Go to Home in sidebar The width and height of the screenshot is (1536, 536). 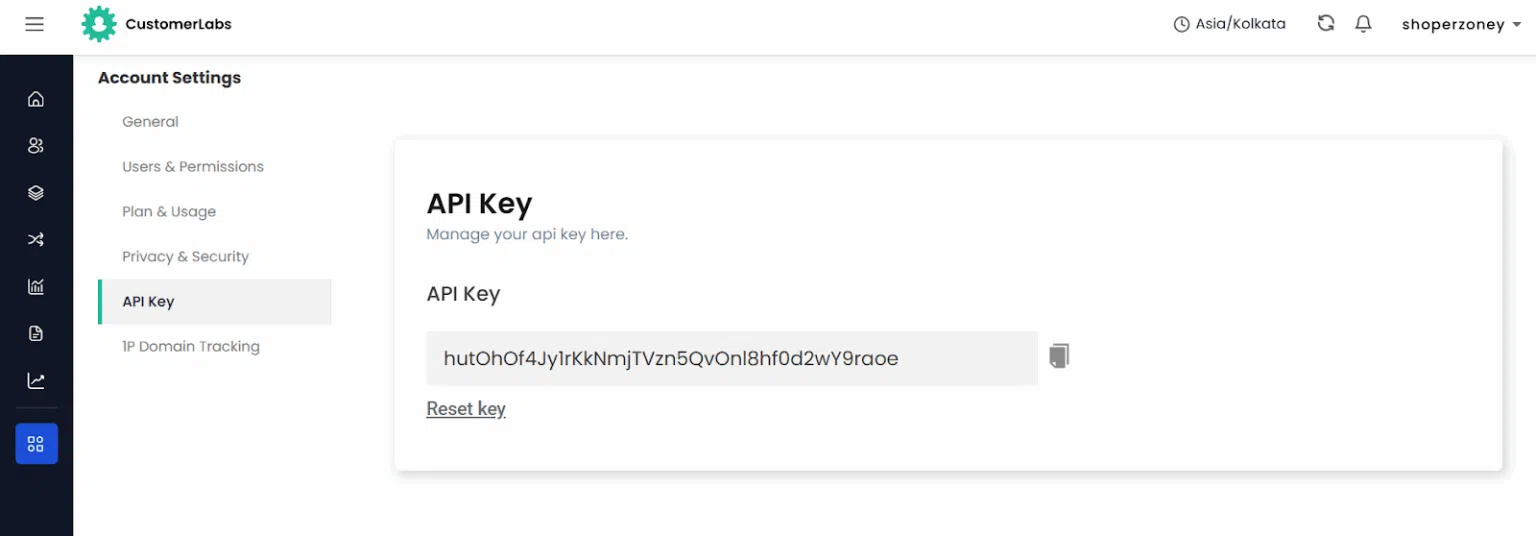click(x=36, y=99)
